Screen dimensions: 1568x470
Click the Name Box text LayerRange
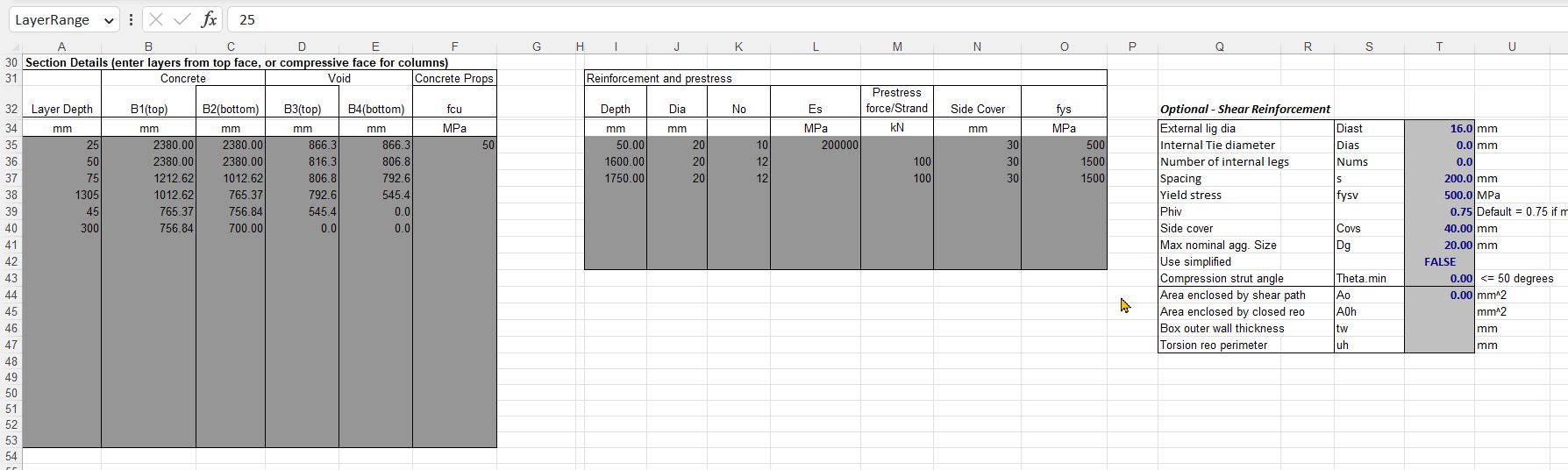[x=53, y=19]
